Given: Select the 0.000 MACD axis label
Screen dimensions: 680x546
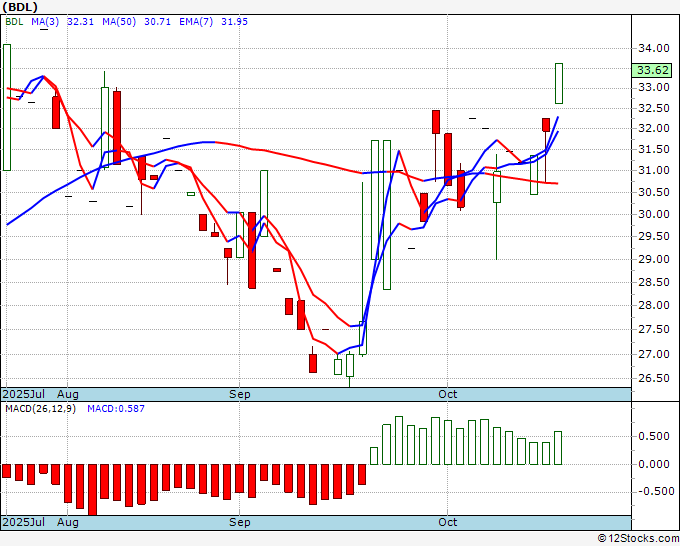Looking at the screenshot, I should tap(654, 464).
